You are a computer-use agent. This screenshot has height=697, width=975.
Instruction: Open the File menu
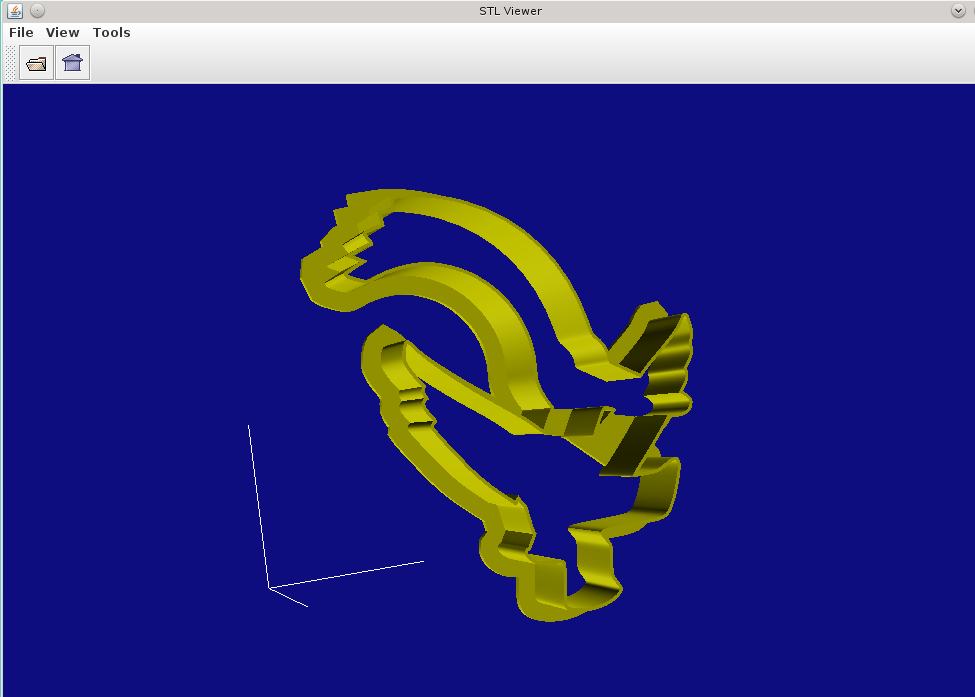[20, 32]
